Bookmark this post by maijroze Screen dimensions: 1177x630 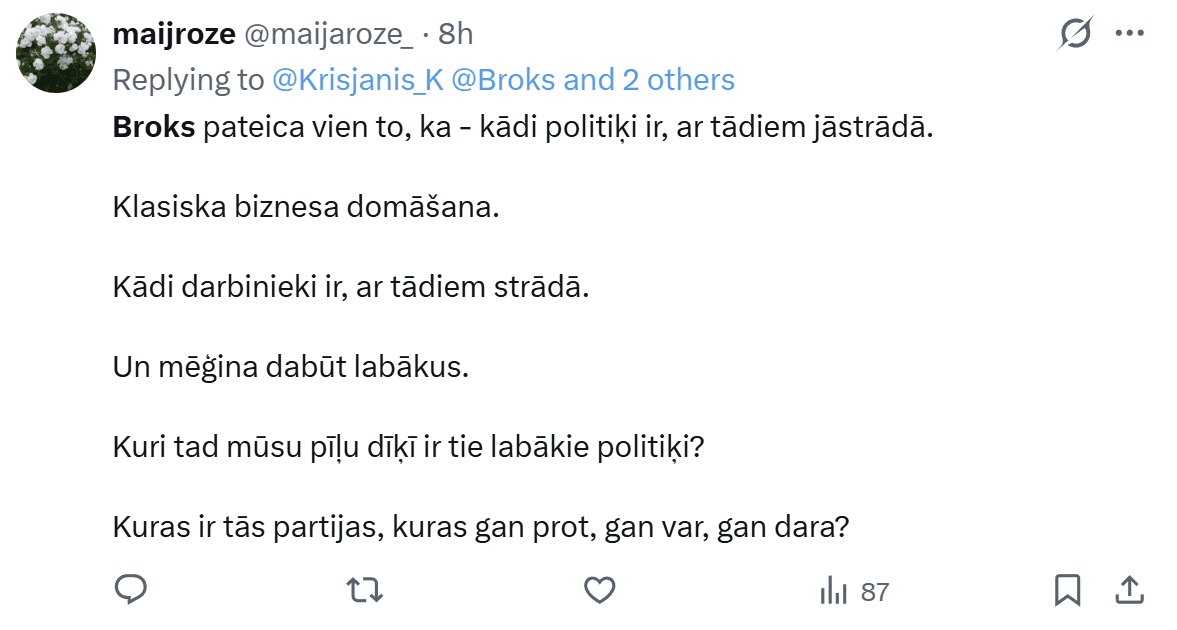(x=1067, y=591)
